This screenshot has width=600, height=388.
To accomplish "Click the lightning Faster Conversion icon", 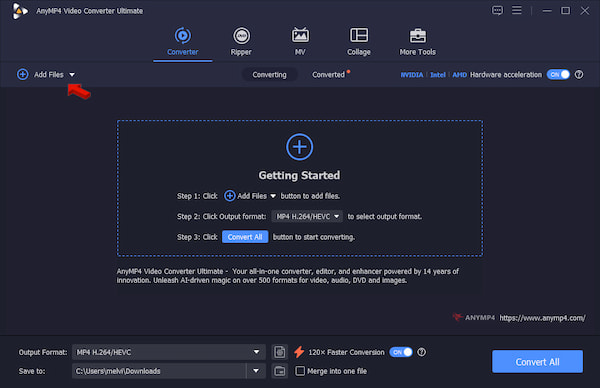I will click(x=299, y=352).
